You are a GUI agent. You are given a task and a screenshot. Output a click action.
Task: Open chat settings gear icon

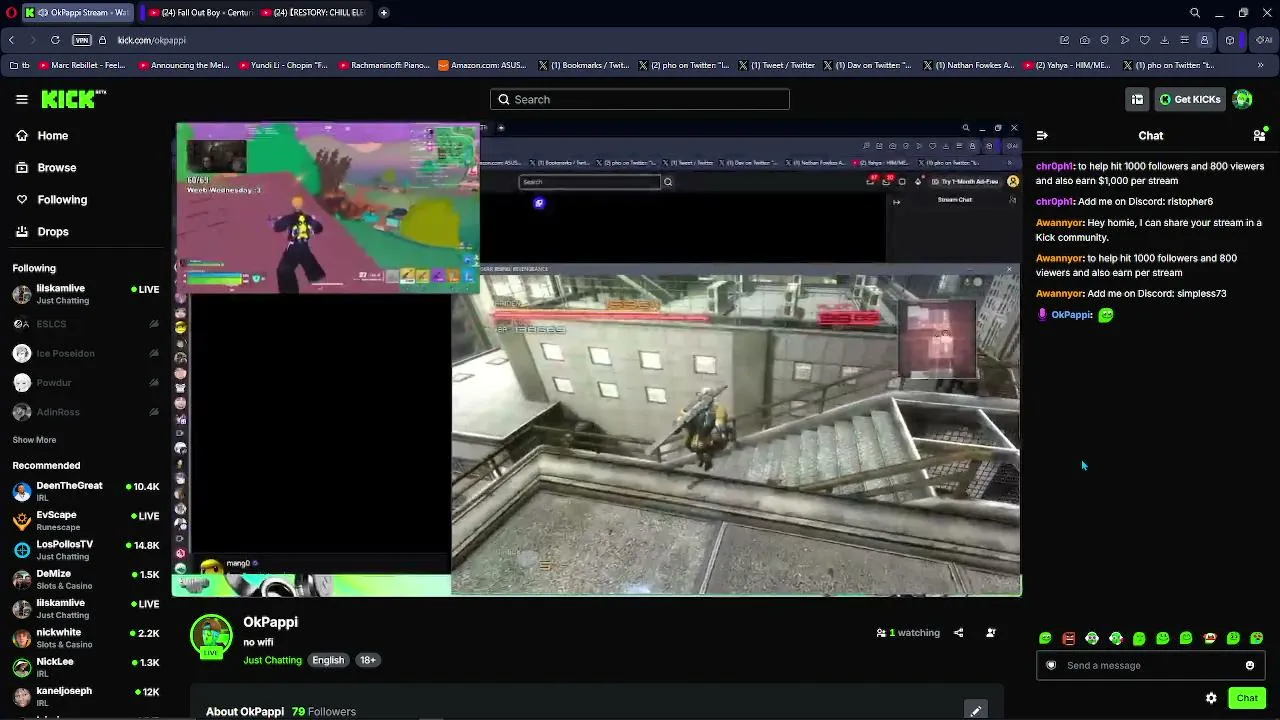click(x=1211, y=698)
